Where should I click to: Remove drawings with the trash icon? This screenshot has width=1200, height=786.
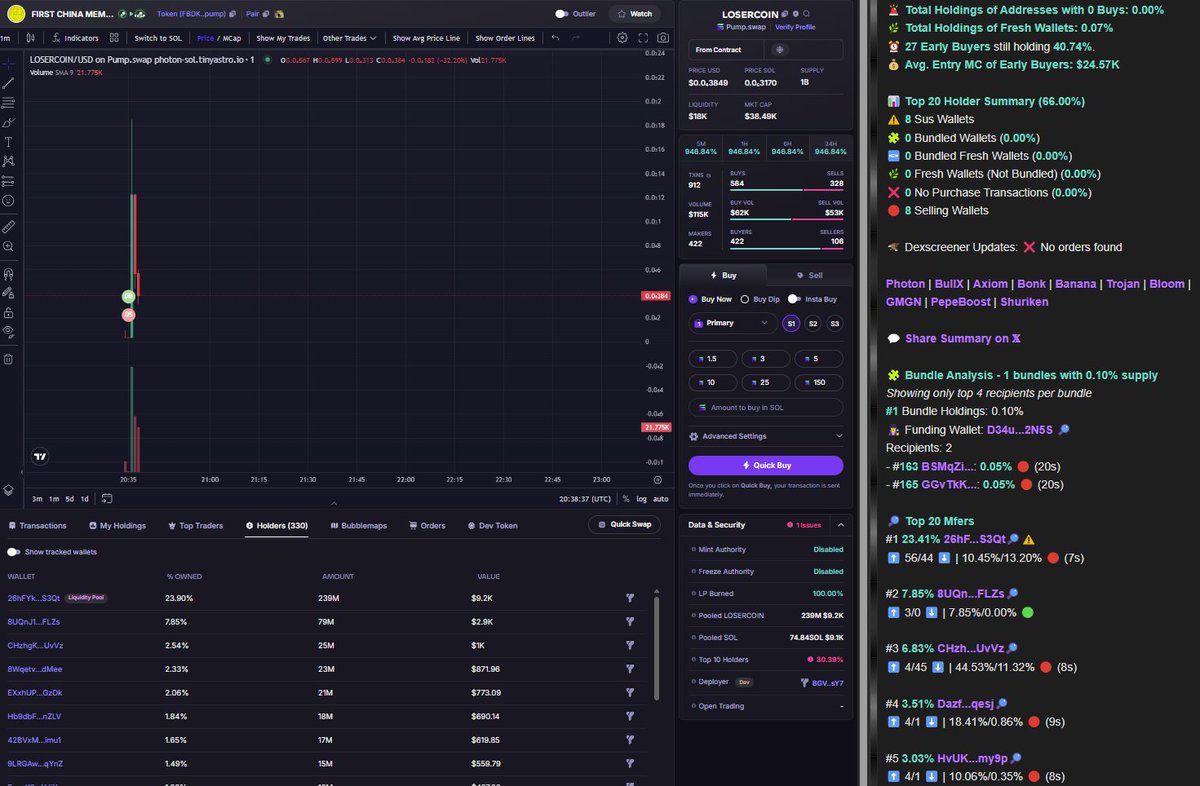[8, 358]
